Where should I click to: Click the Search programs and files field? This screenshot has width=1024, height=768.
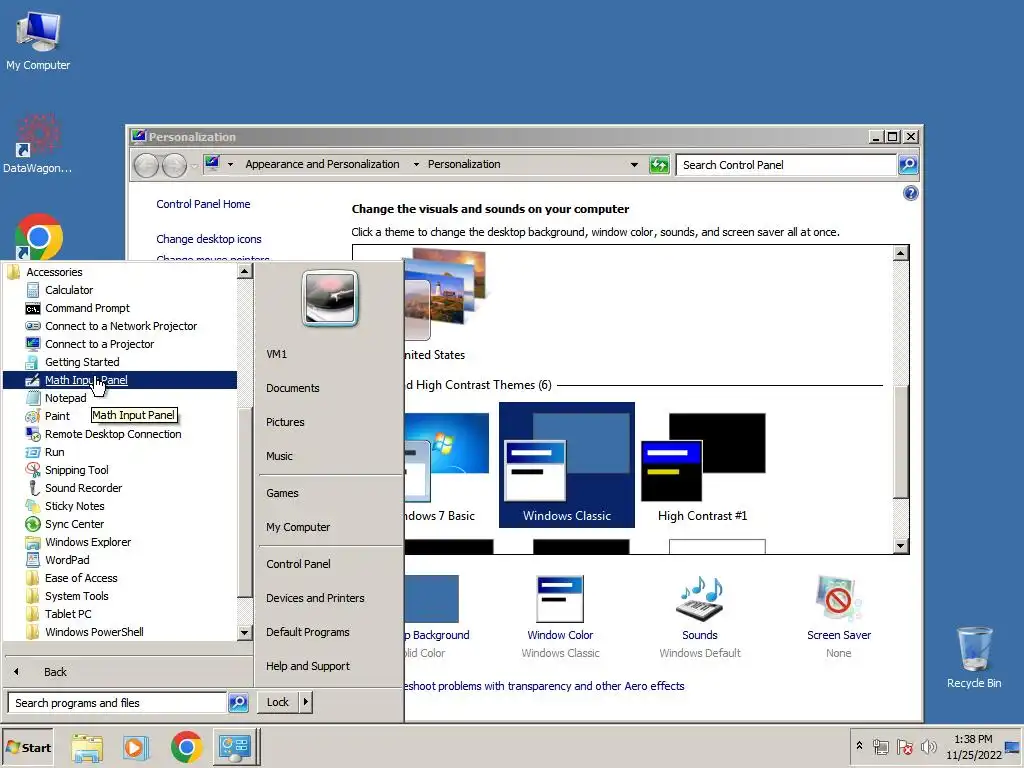[x=118, y=703]
